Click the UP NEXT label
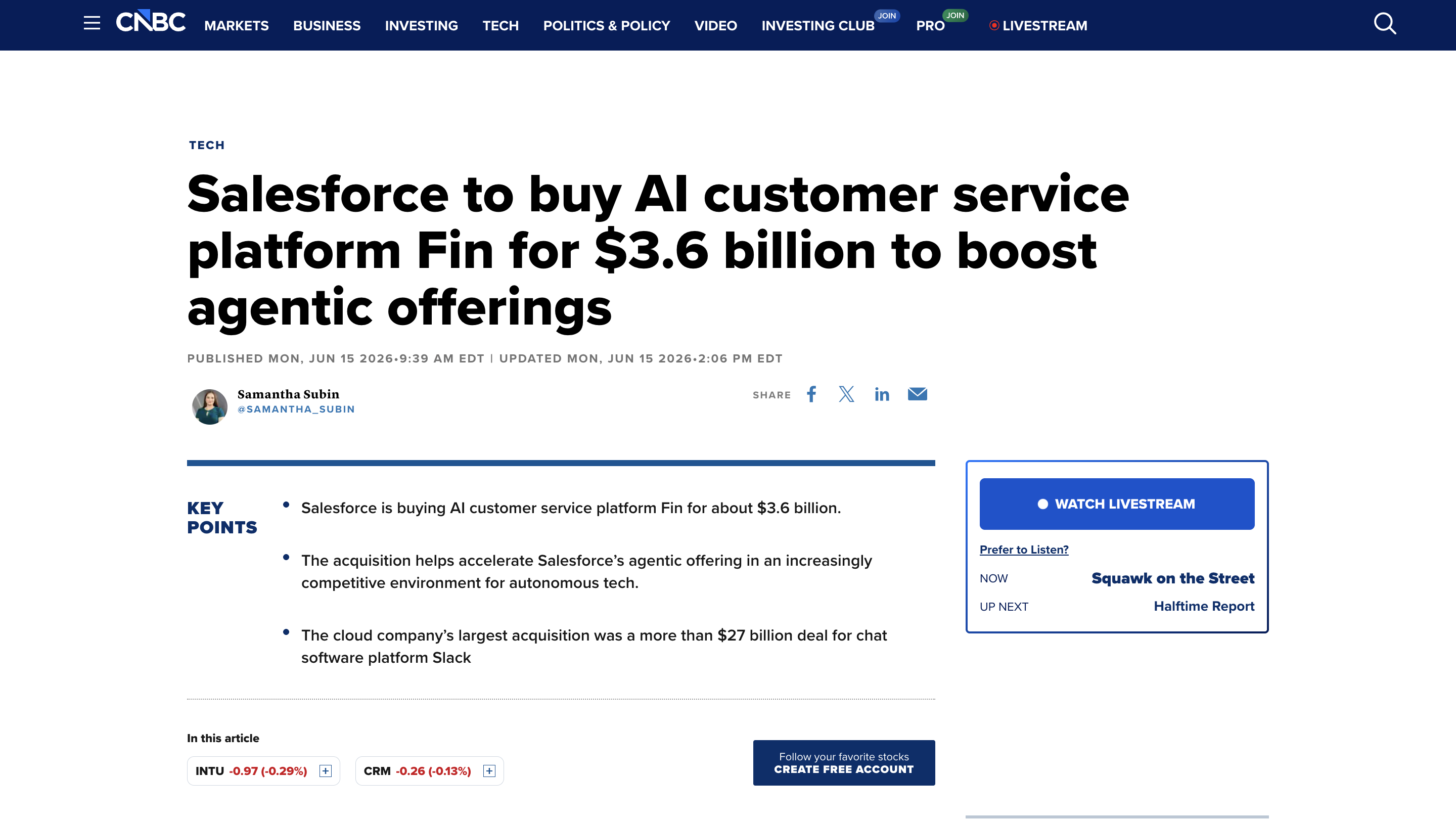 [1004, 606]
